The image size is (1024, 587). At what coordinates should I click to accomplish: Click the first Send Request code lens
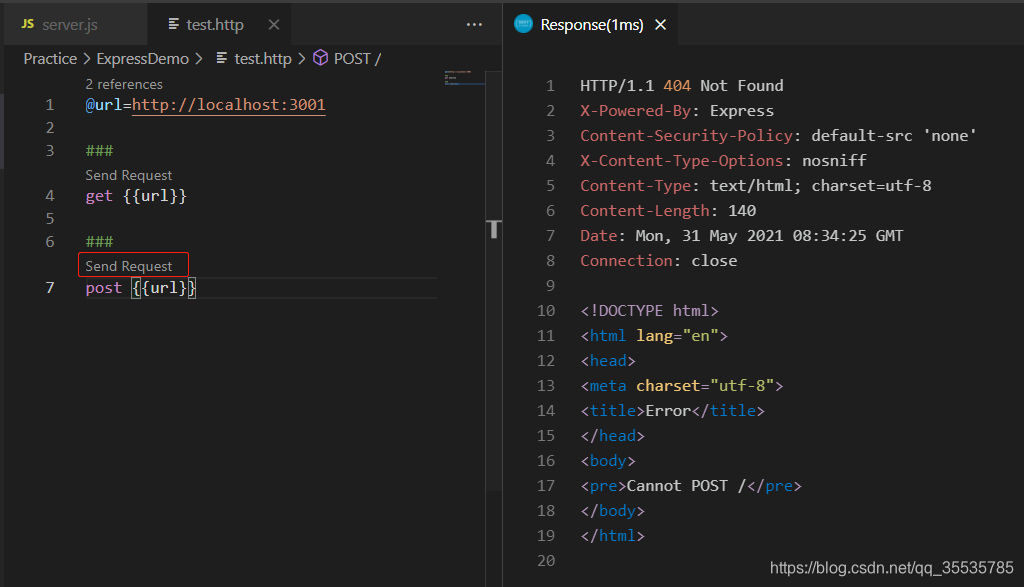pyautogui.click(x=128, y=174)
